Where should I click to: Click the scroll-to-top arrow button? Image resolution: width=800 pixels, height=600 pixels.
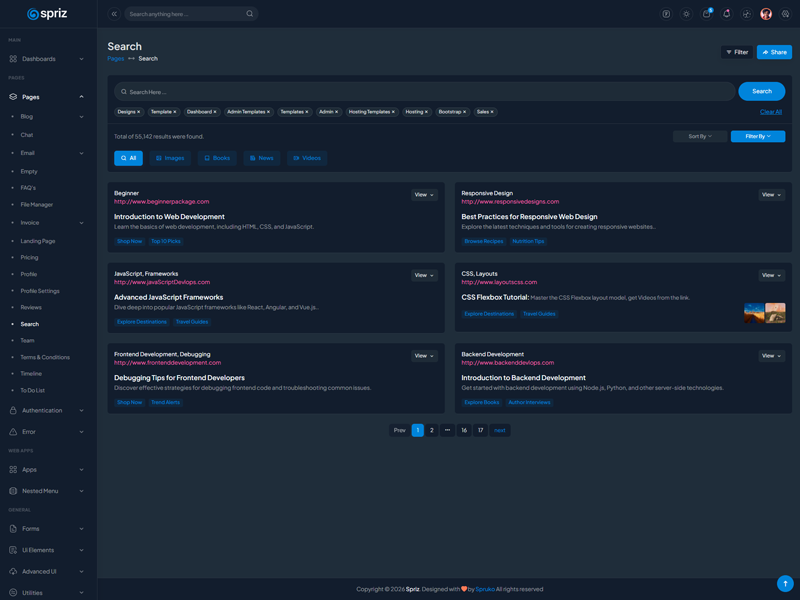785,583
